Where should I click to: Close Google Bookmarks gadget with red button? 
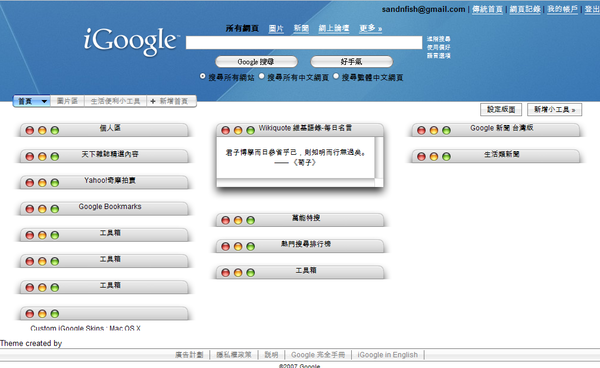point(30,209)
